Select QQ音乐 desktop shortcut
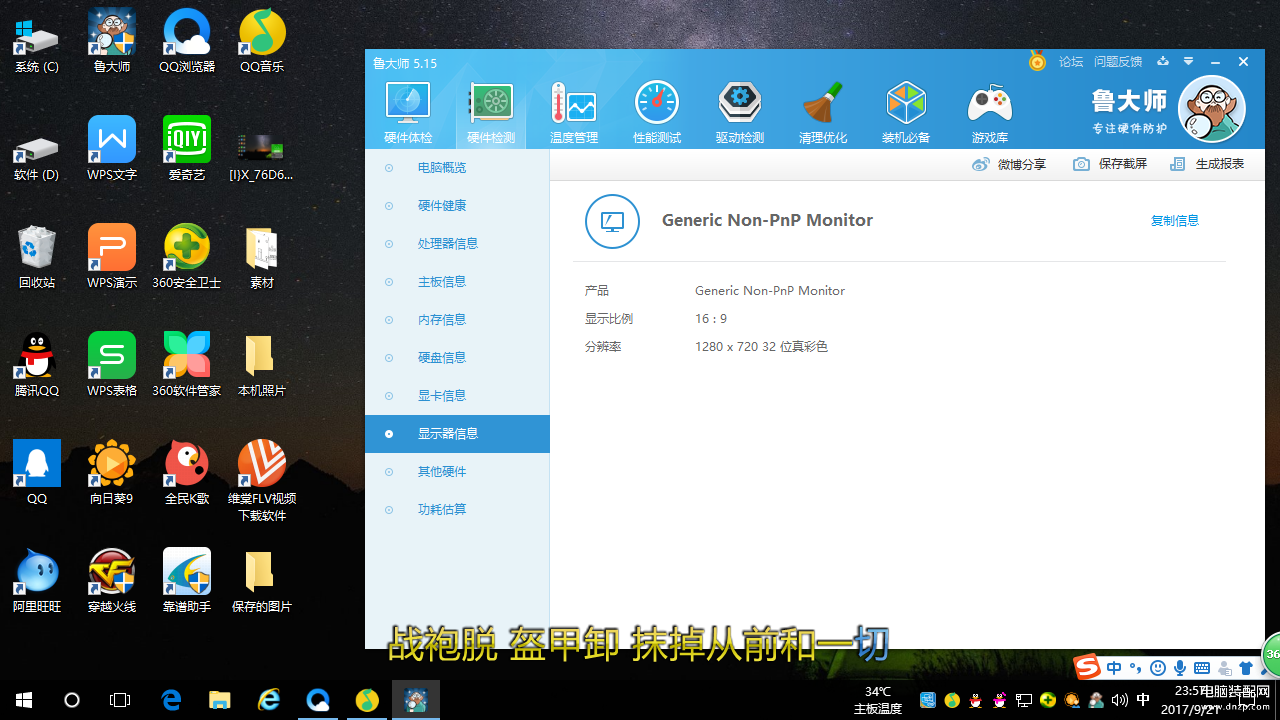The image size is (1280, 720). pos(262,42)
